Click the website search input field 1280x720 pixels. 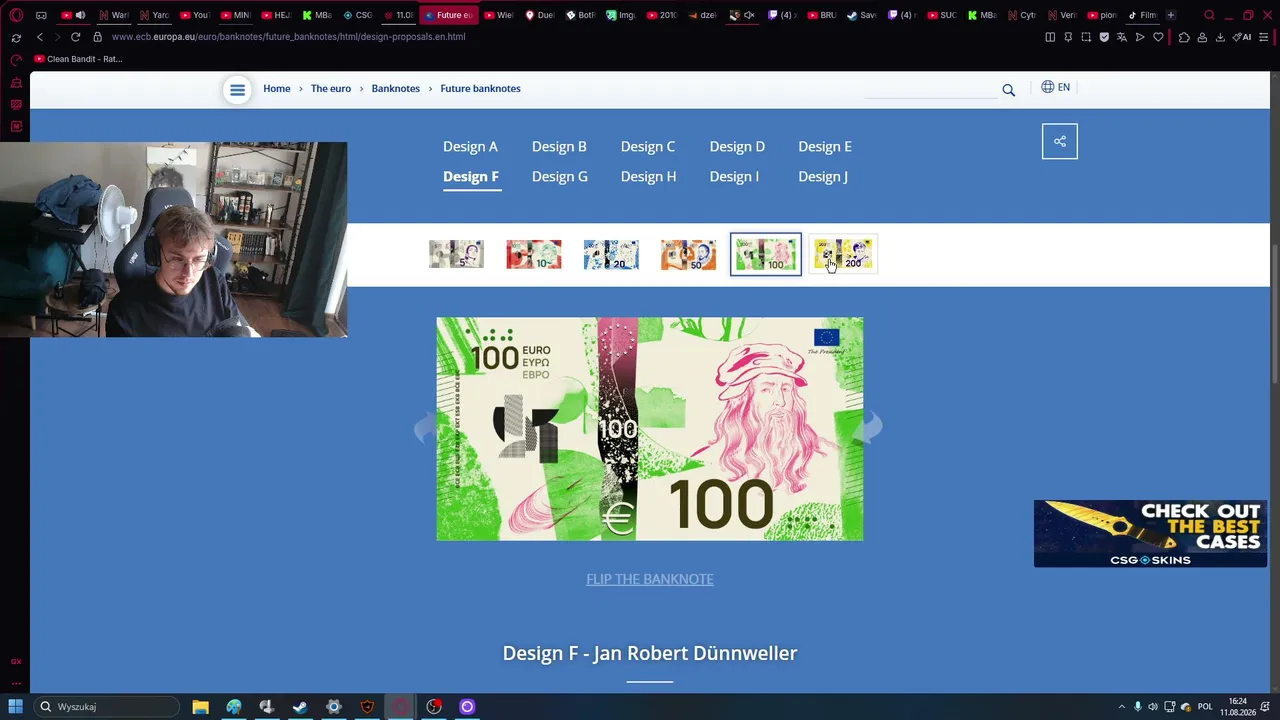point(930,89)
